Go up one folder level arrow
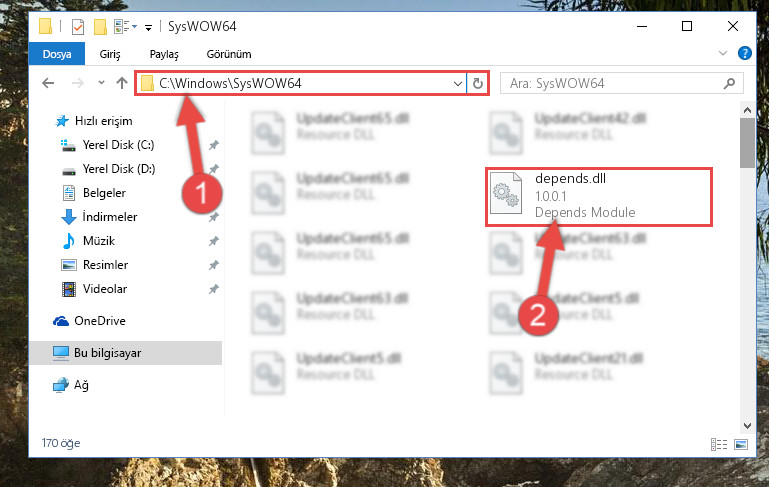Image resolution: width=769 pixels, height=487 pixels. click(x=122, y=83)
